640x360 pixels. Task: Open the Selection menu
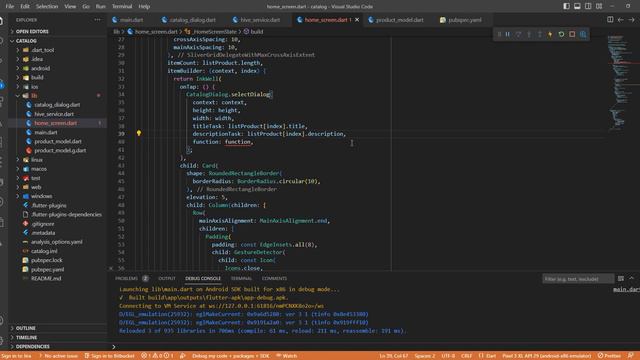47,6
